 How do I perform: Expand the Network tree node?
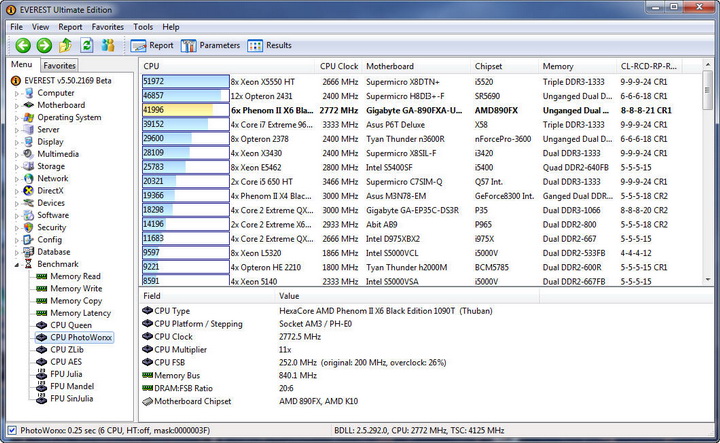[17, 179]
